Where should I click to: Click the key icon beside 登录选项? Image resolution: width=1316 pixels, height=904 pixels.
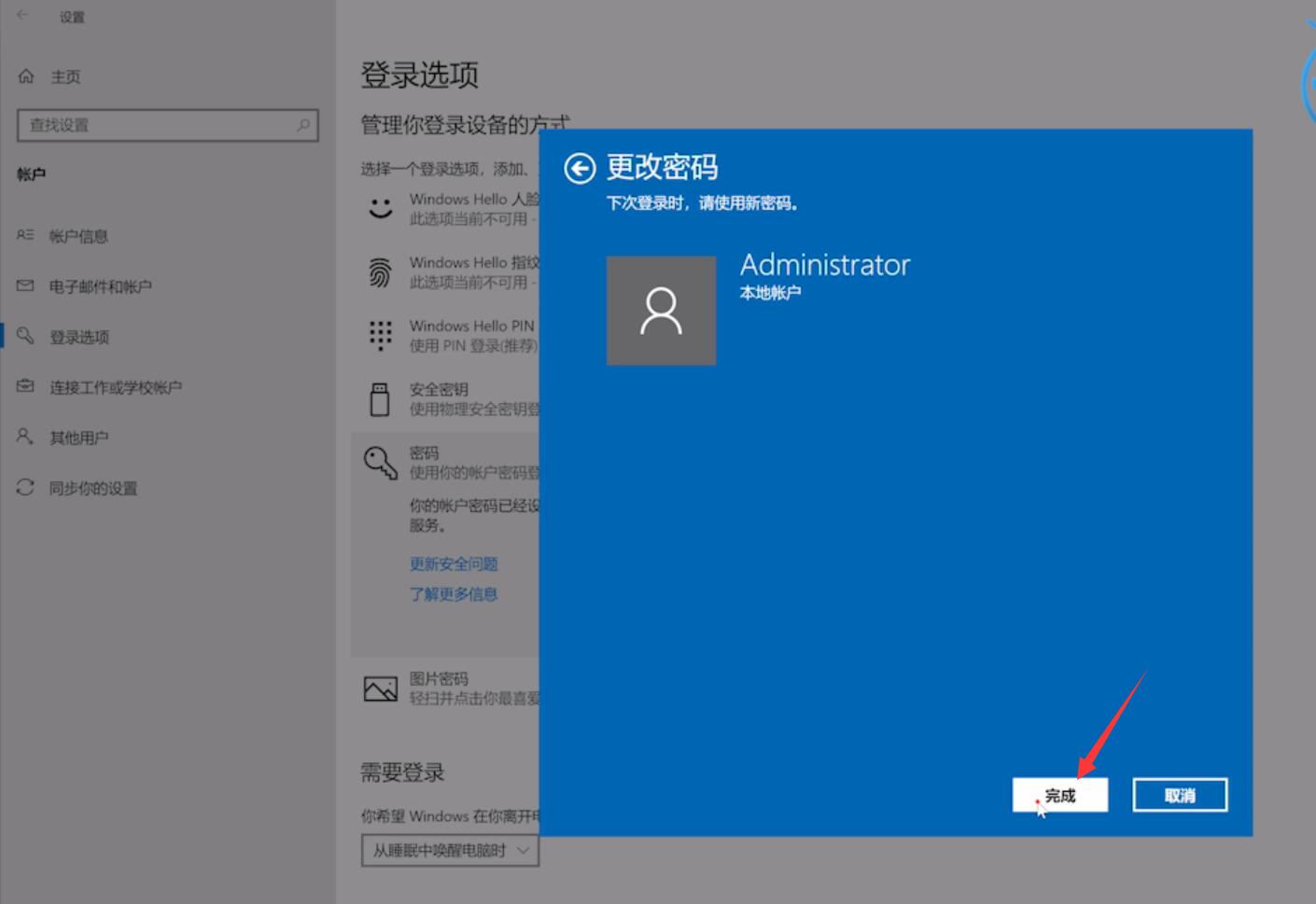click(x=25, y=336)
